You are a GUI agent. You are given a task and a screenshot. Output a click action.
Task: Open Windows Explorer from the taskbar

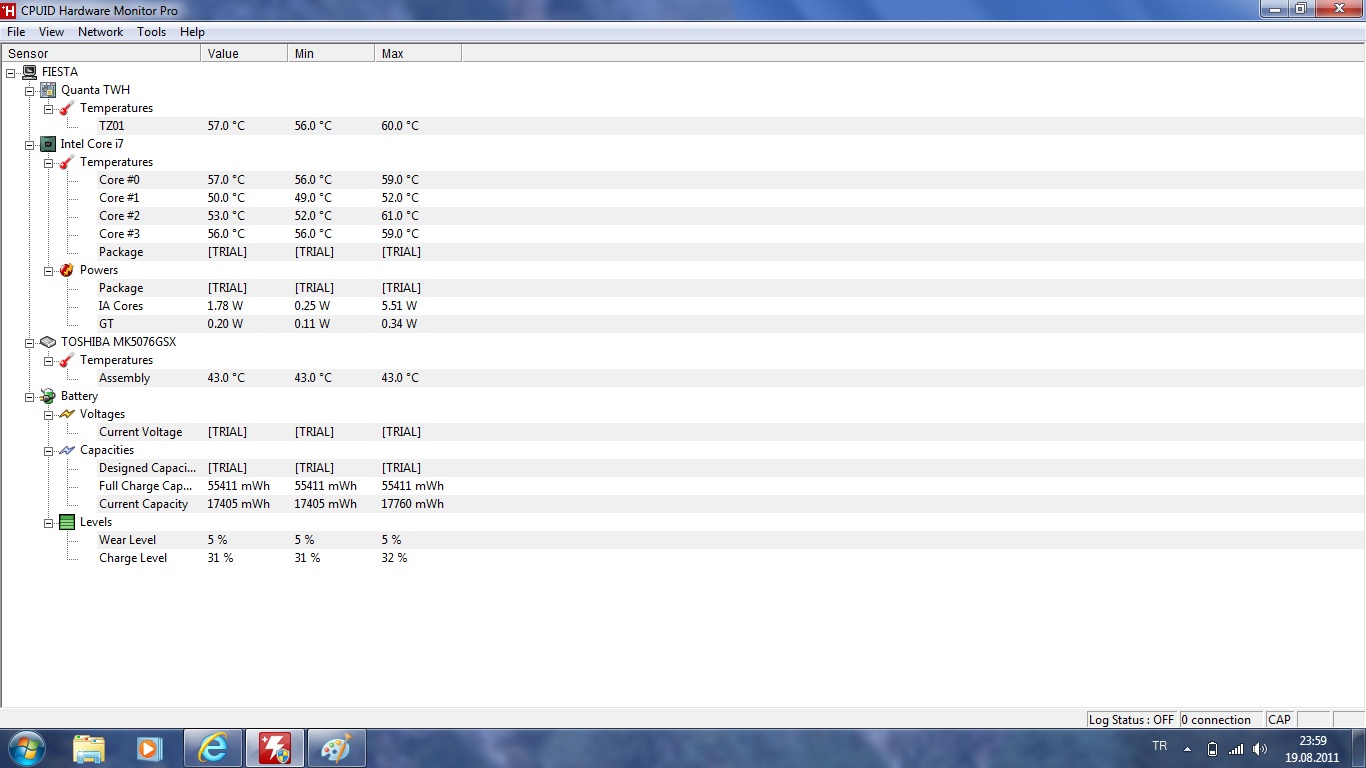point(89,748)
